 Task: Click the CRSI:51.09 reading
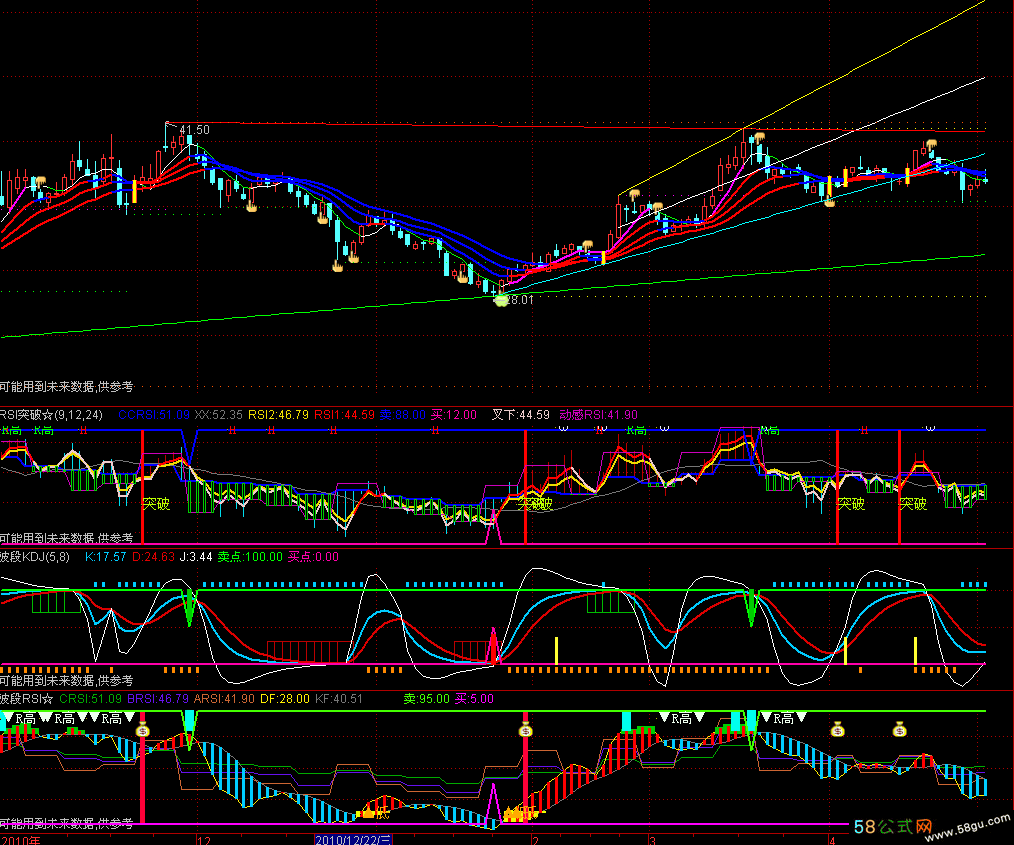pos(91,699)
